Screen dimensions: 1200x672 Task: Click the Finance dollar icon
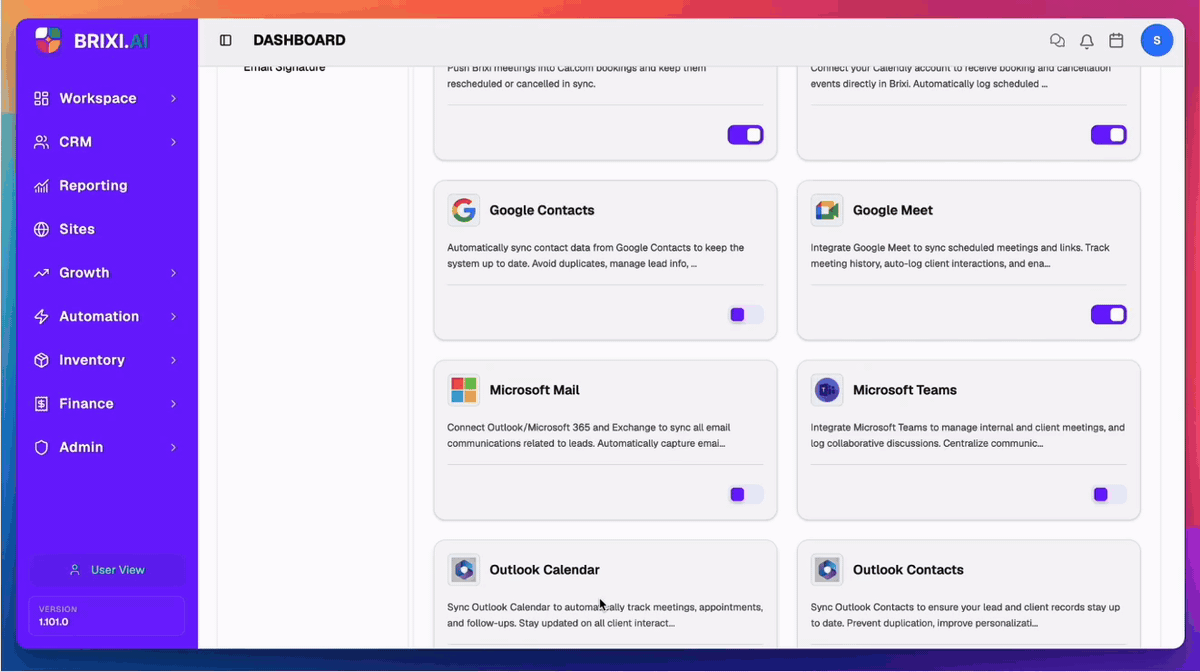[x=41, y=404]
